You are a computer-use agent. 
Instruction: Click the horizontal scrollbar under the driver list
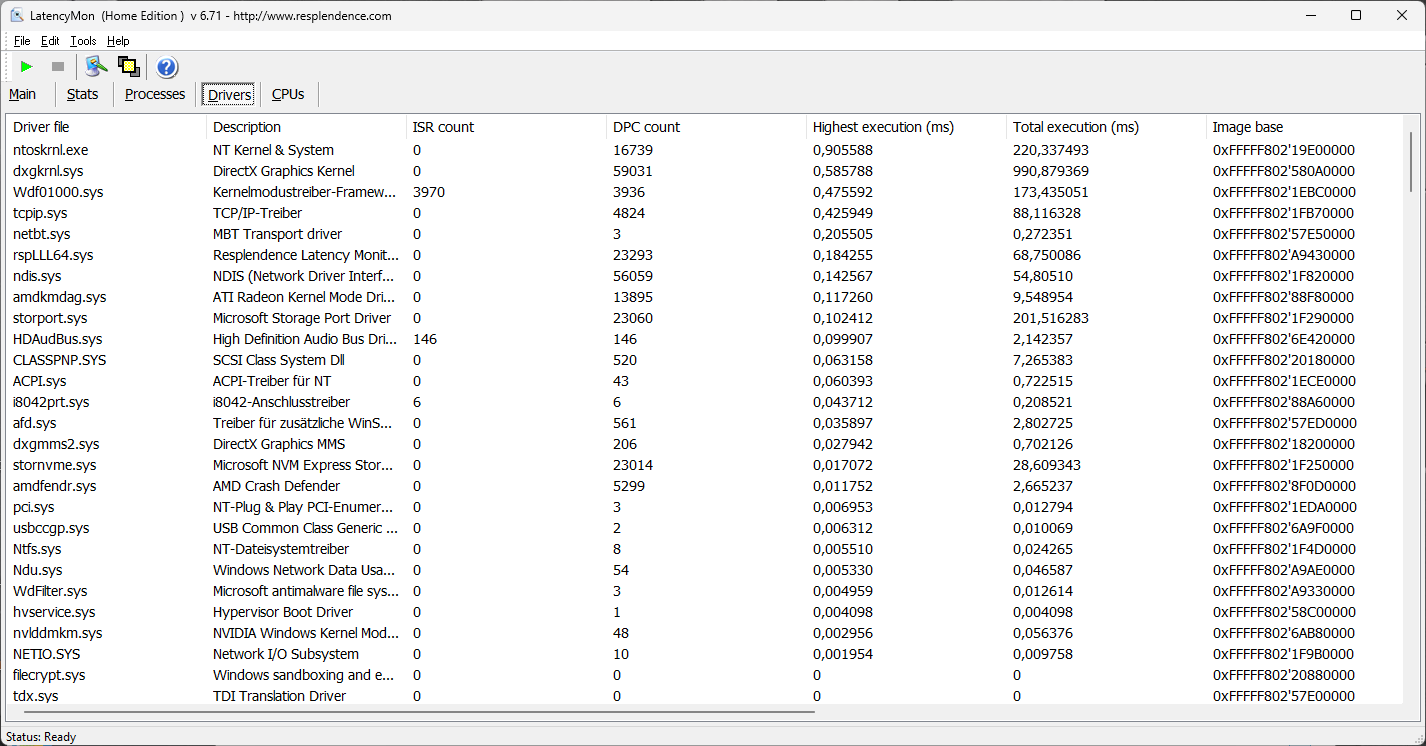point(415,712)
